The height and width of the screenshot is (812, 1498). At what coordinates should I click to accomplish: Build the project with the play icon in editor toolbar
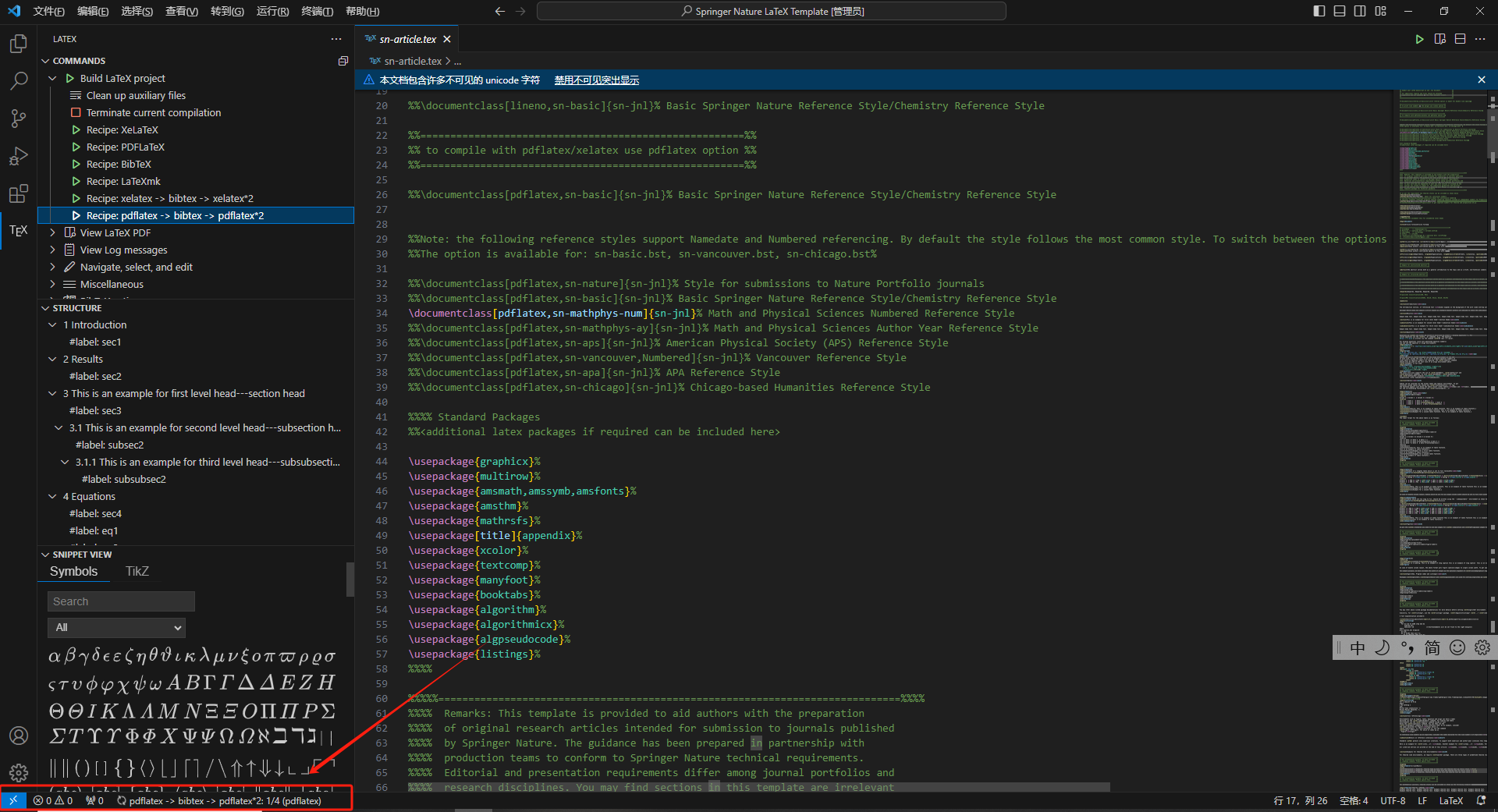[1419, 38]
